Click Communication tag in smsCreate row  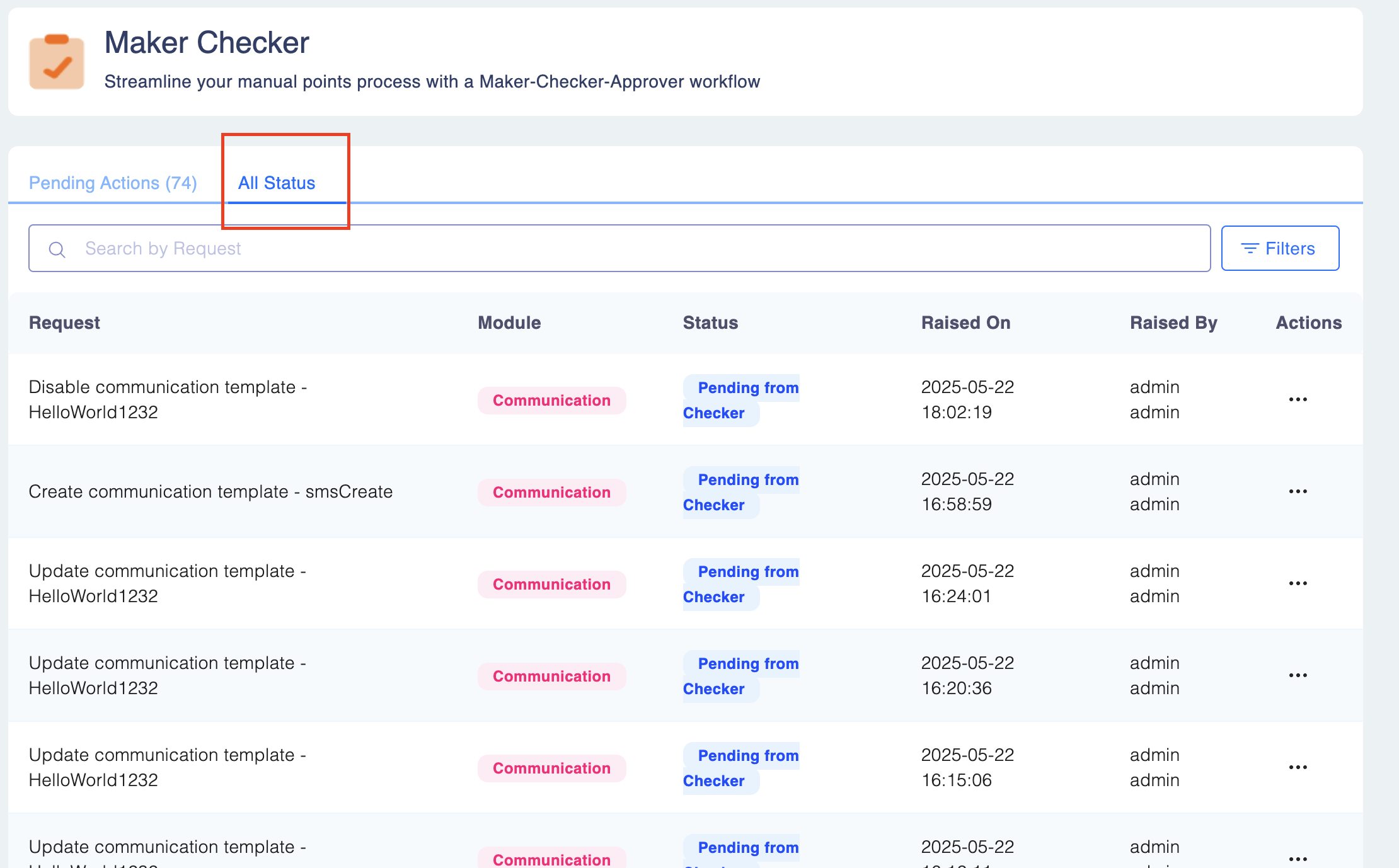click(551, 493)
